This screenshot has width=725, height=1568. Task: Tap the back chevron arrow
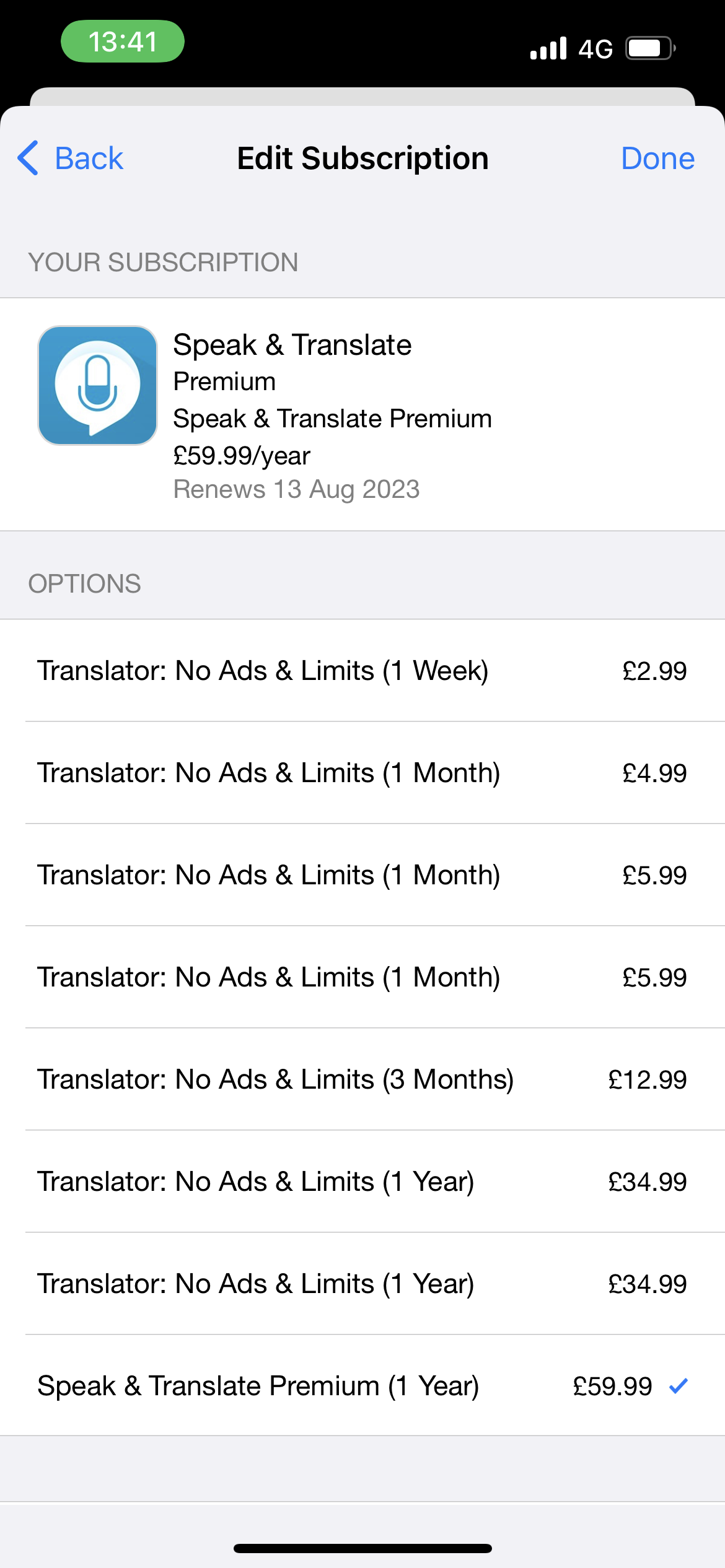click(29, 158)
